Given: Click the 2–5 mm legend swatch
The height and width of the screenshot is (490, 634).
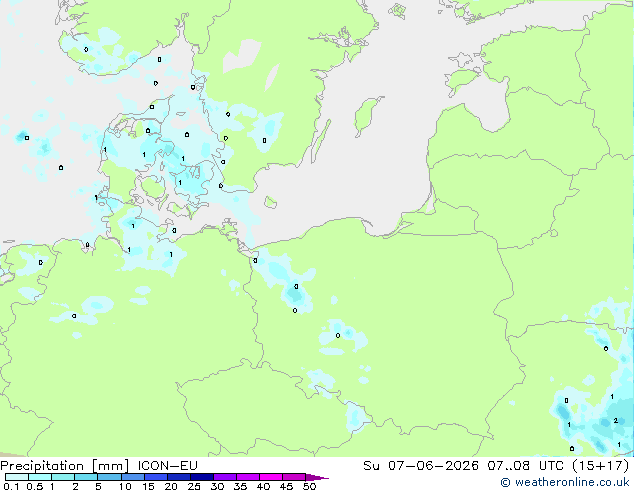Looking at the screenshot, I should [86, 477].
